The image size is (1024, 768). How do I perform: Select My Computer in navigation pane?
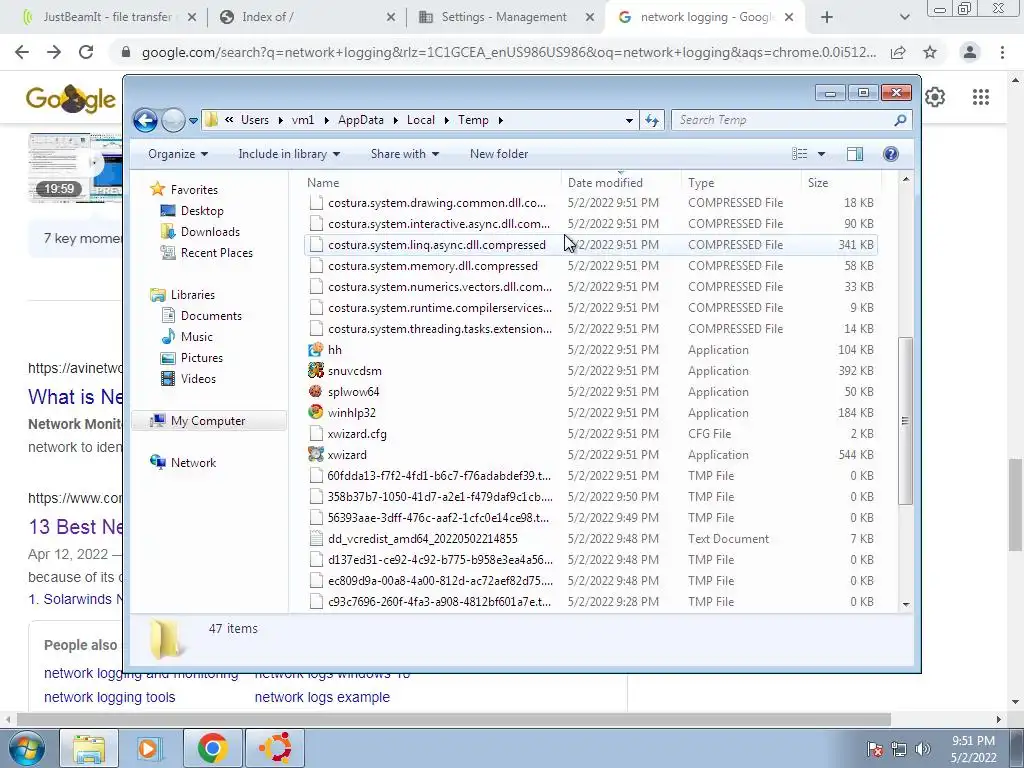(208, 421)
